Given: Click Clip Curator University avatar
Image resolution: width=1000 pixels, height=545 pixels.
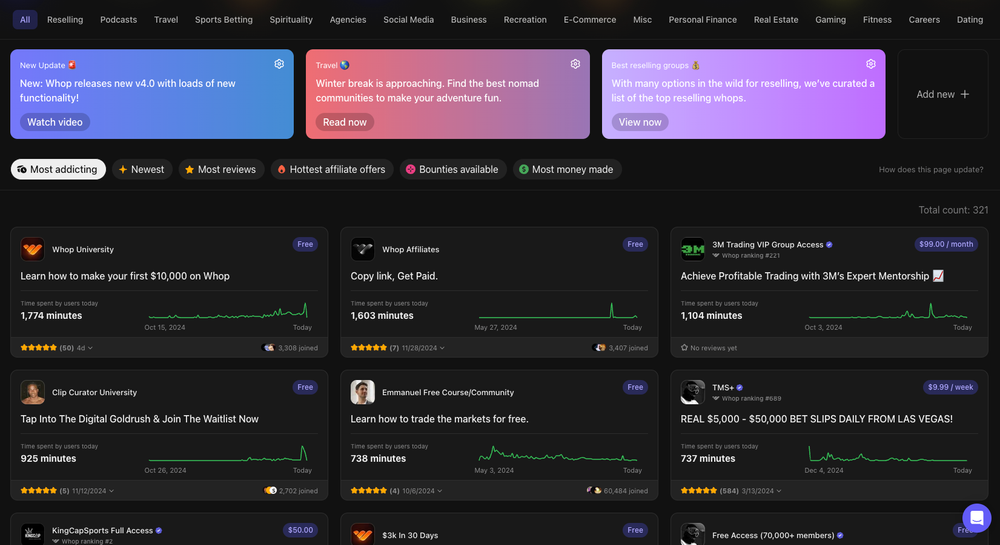Looking at the screenshot, I should pos(33,392).
